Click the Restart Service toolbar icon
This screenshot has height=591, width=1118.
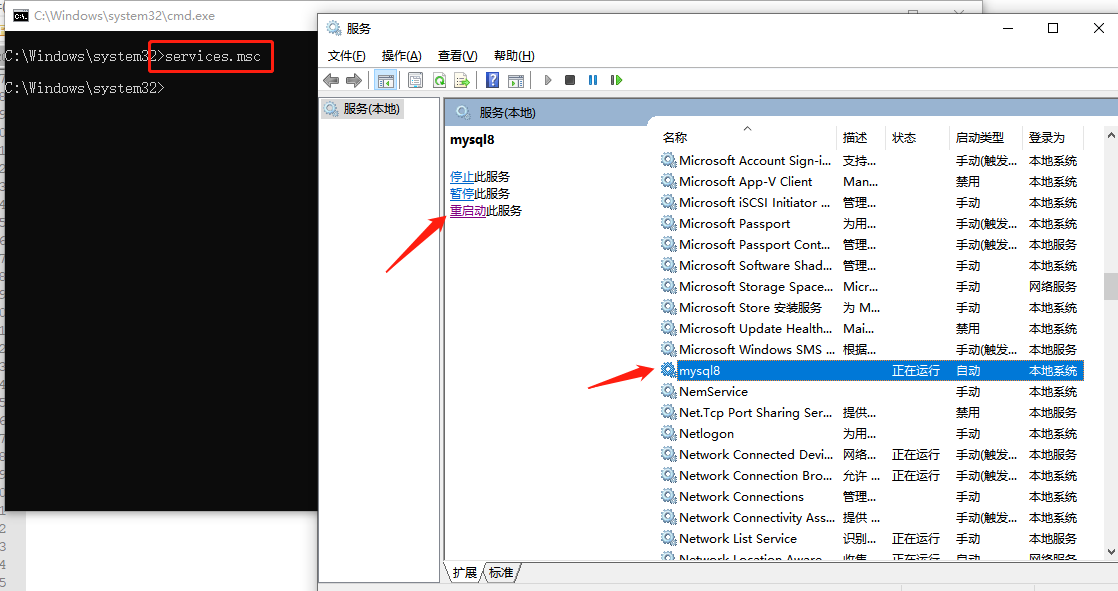point(616,81)
